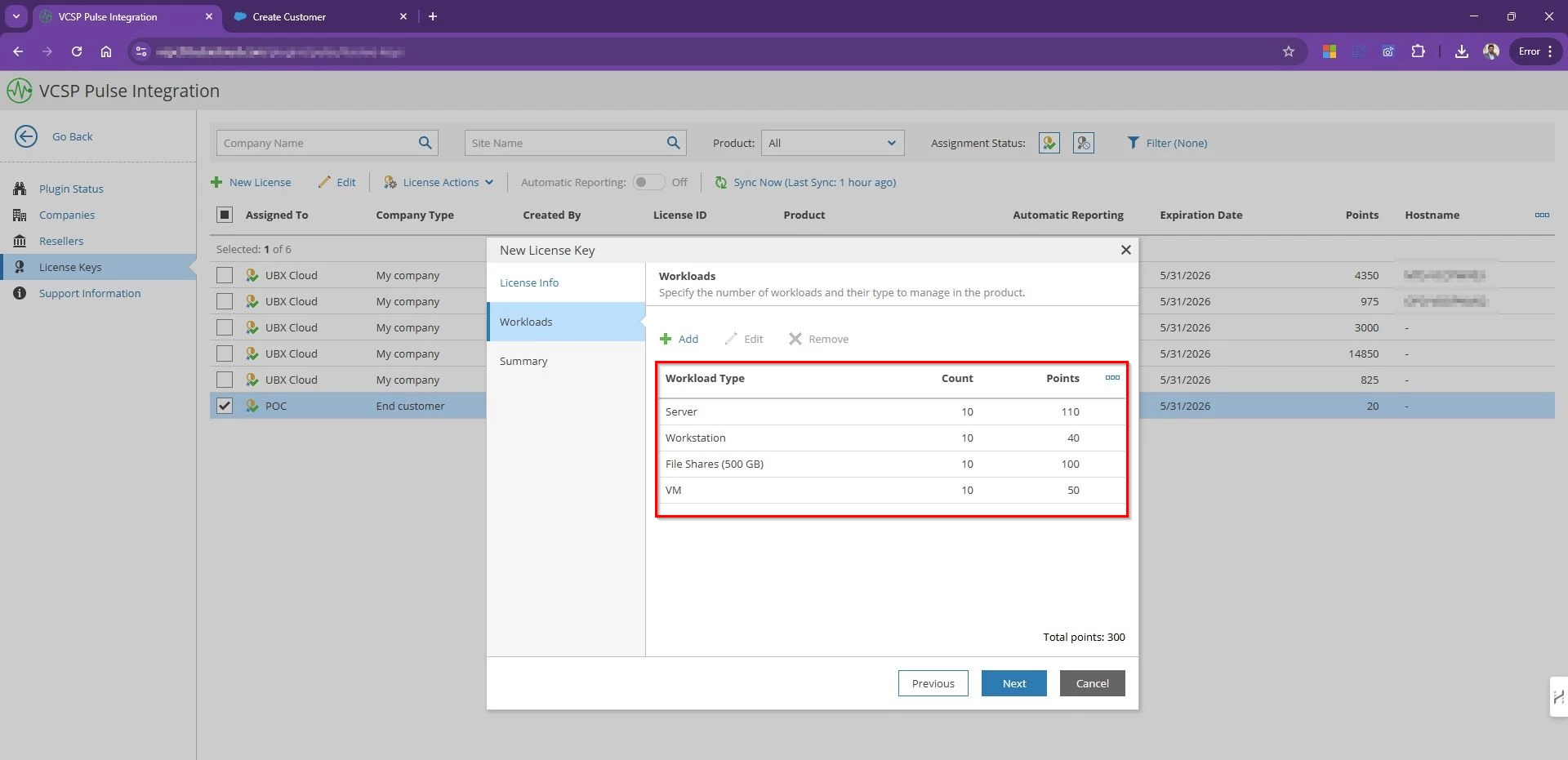Click Sync Now refresh icon

point(721,182)
